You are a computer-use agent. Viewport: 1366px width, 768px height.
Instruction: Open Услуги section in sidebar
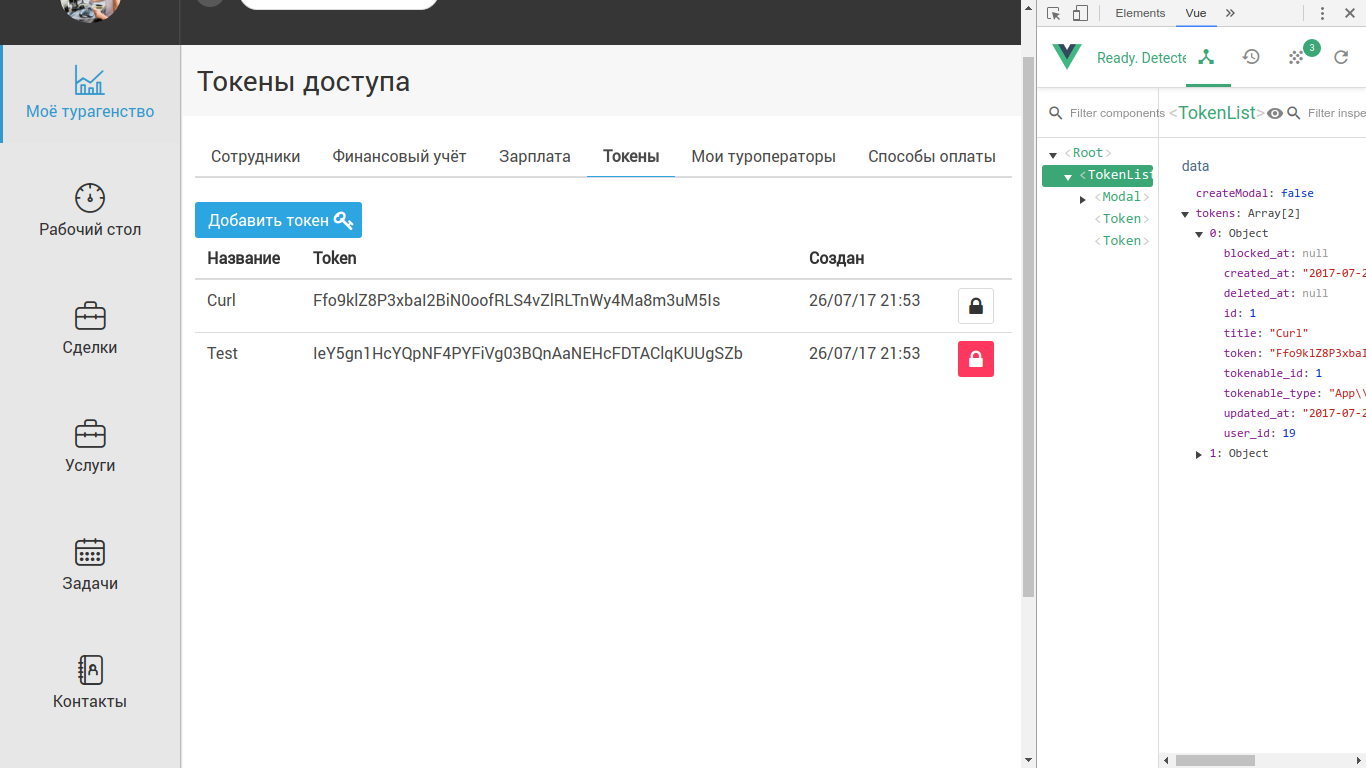pyautogui.click(x=90, y=447)
